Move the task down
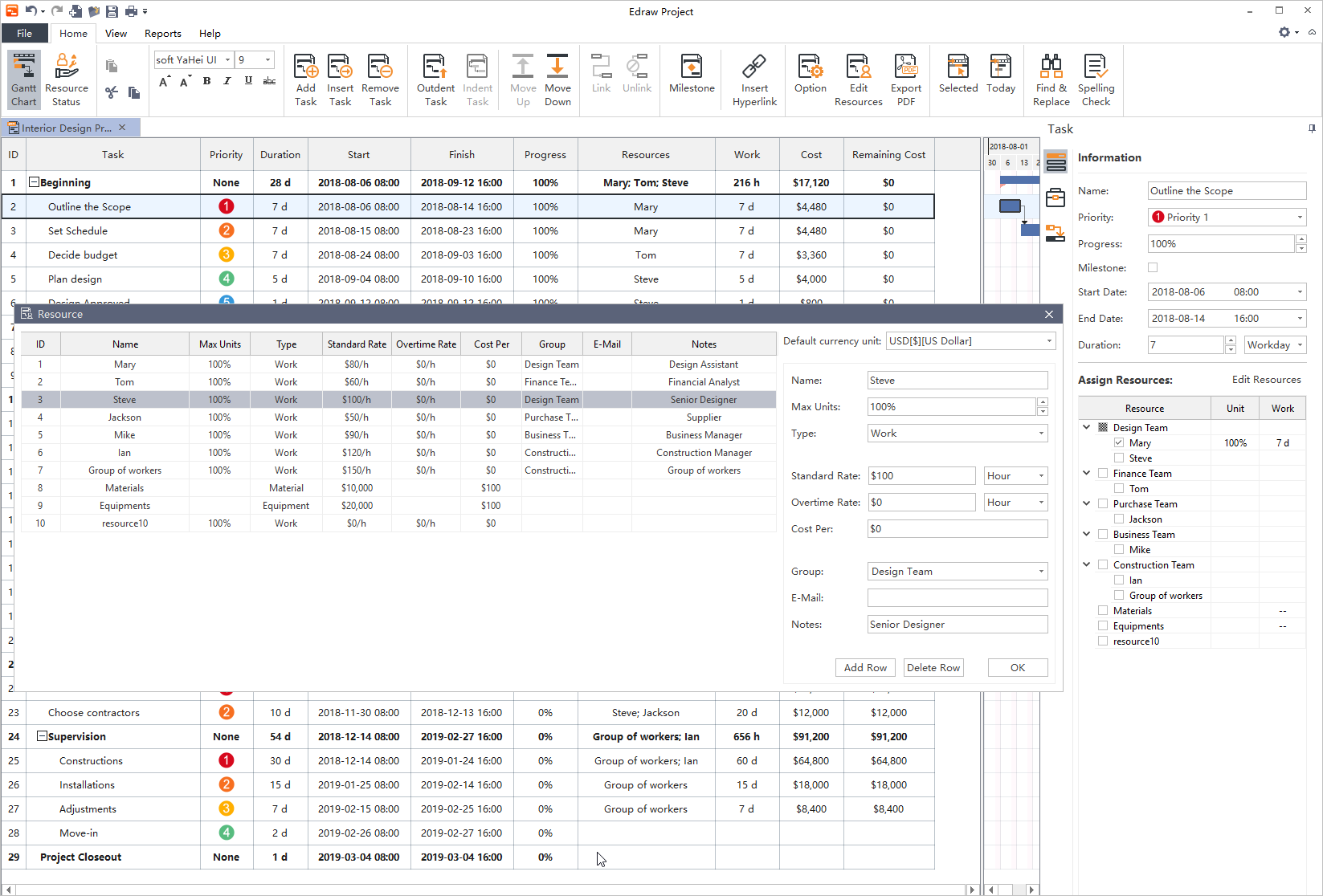Screen dimensions: 1323x896 (557, 79)
